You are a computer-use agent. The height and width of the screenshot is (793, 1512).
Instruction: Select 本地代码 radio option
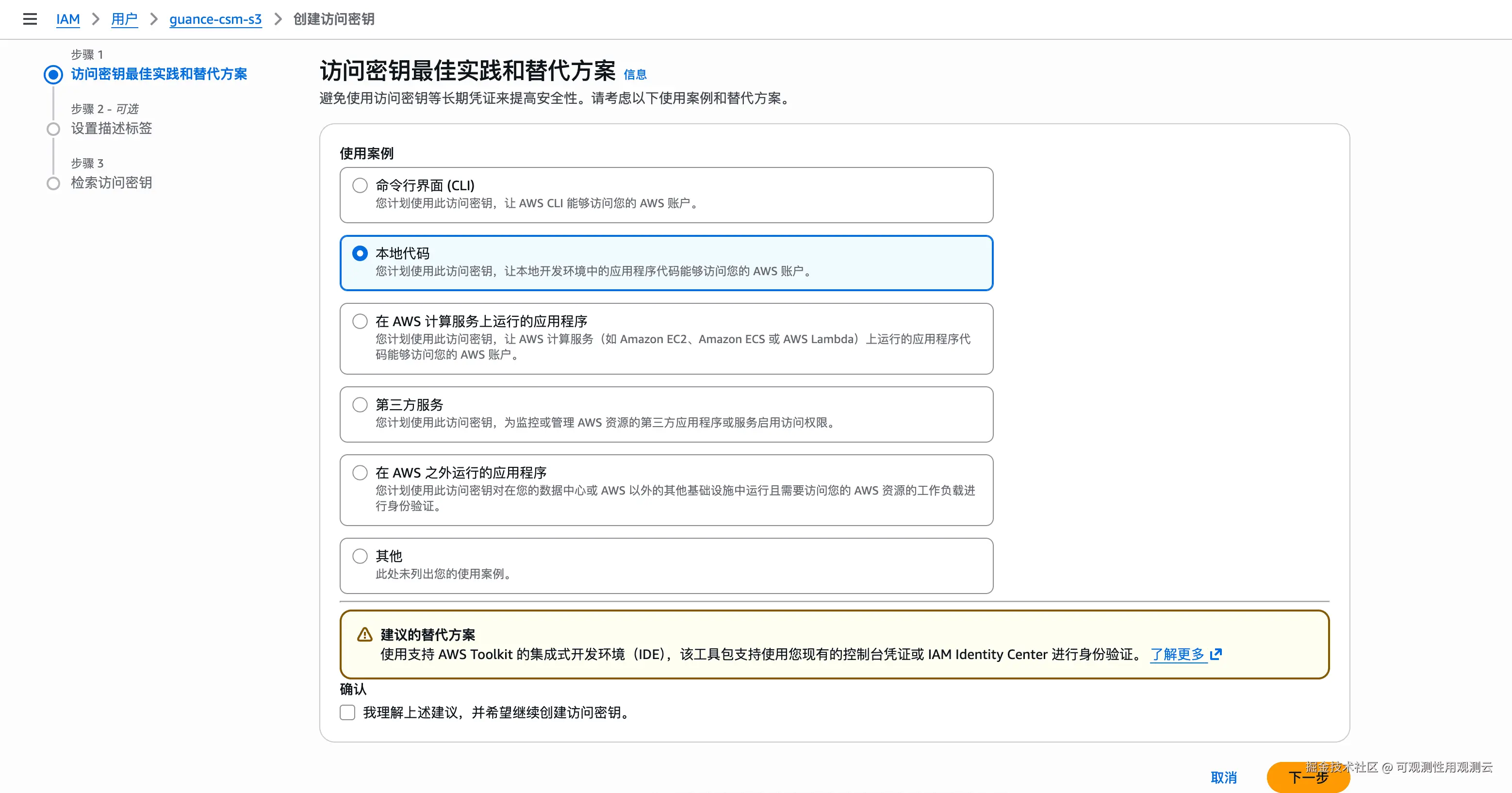point(360,253)
